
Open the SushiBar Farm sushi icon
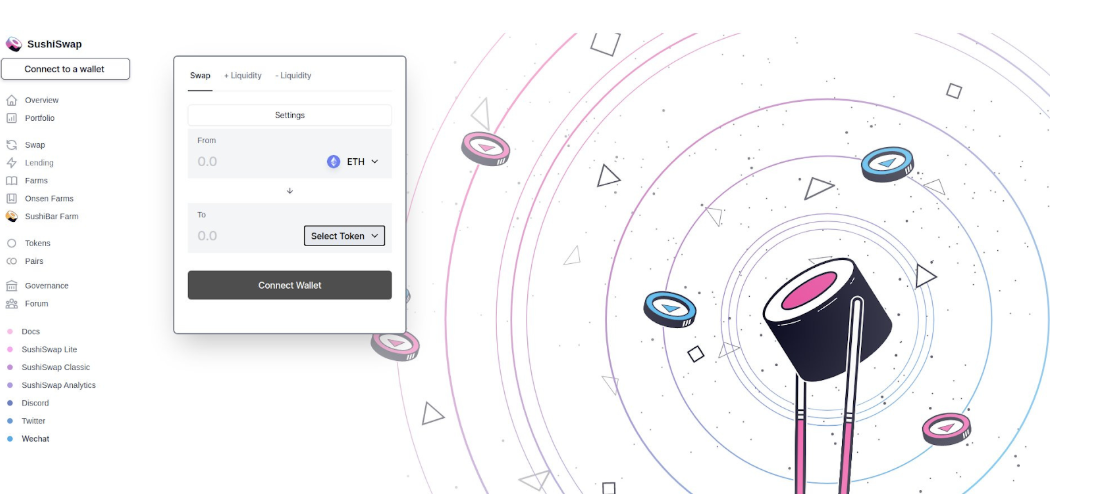point(12,216)
